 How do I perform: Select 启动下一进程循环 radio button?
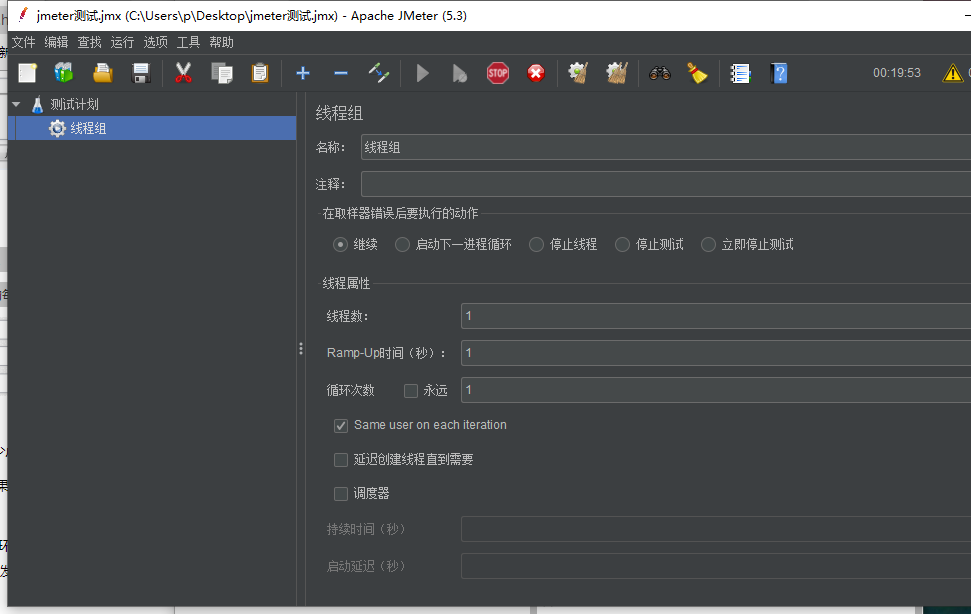coord(403,244)
